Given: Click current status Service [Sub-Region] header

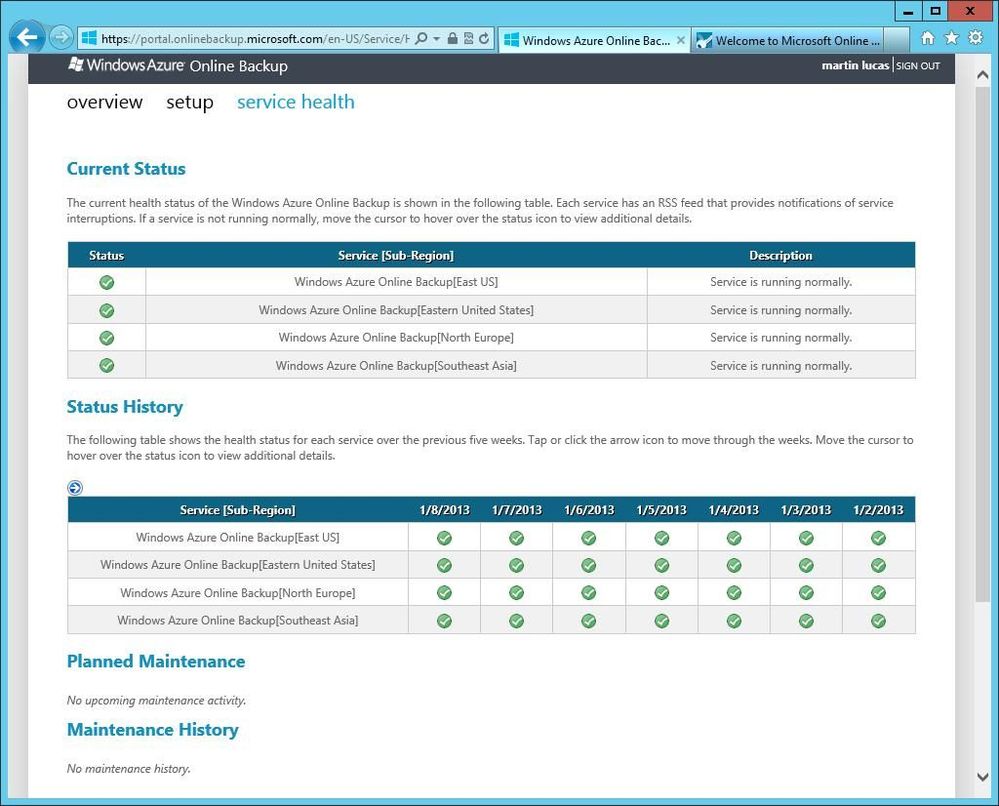Looking at the screenshot, I should point(396,255).
